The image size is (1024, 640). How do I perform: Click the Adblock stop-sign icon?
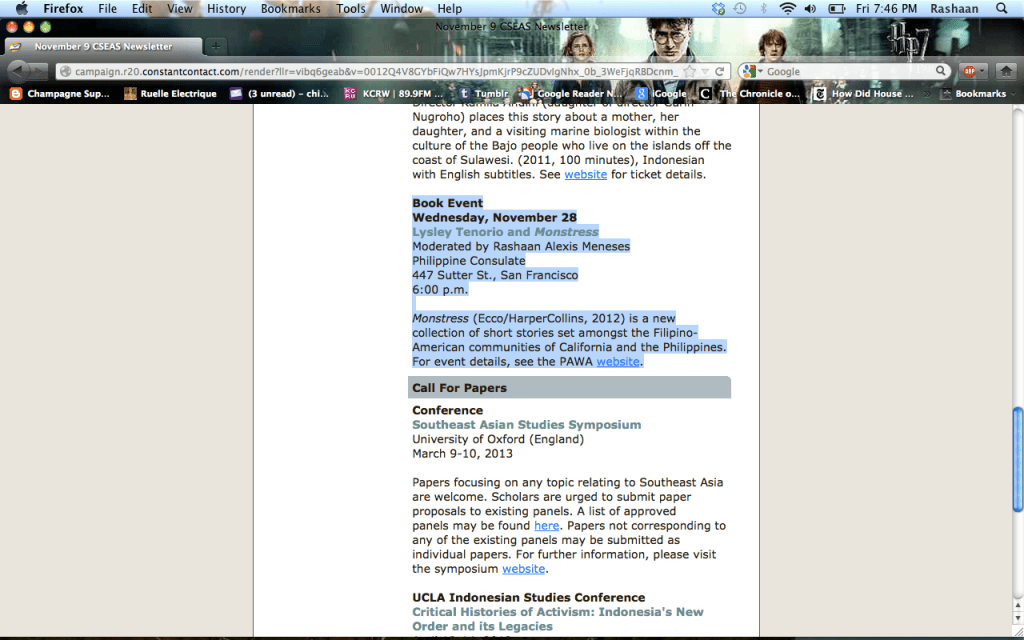pyautogui.click(x=968, y=71)
